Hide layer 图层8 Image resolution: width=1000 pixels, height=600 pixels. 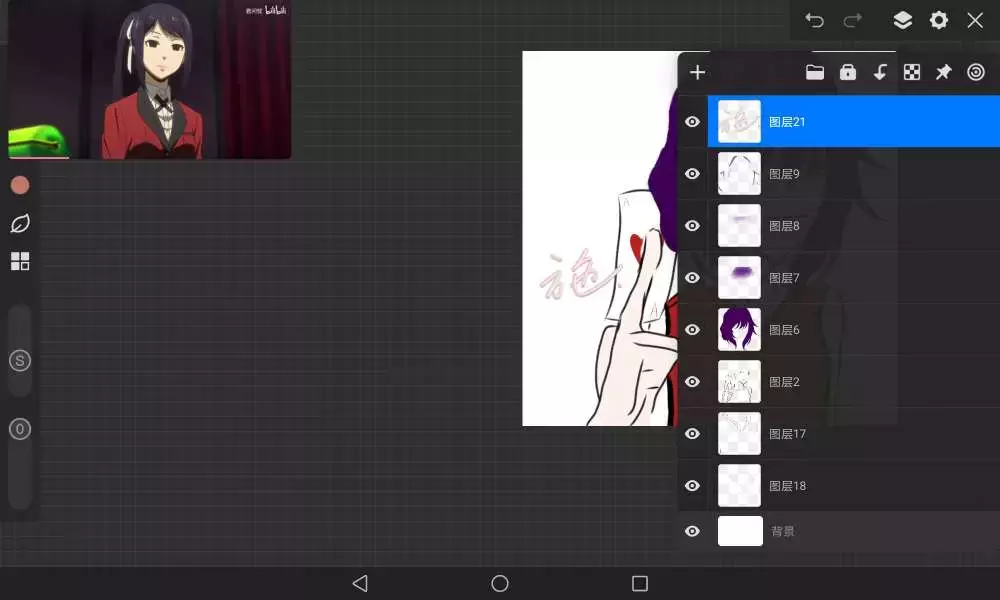click(x=693, y=226)
